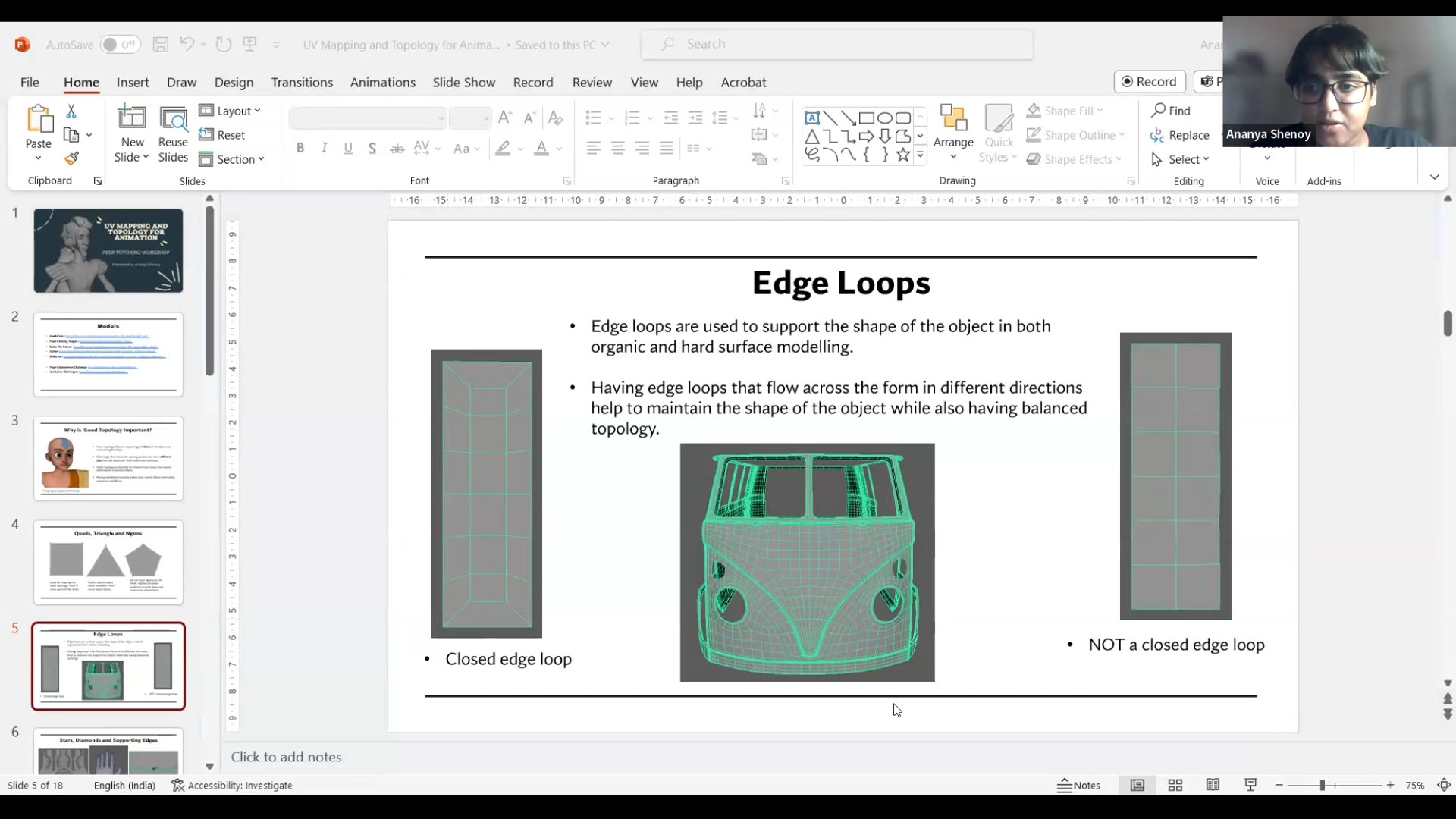1456x819 pixels.
Task: Increase font size icon
Action: click(x=505, y=118)
